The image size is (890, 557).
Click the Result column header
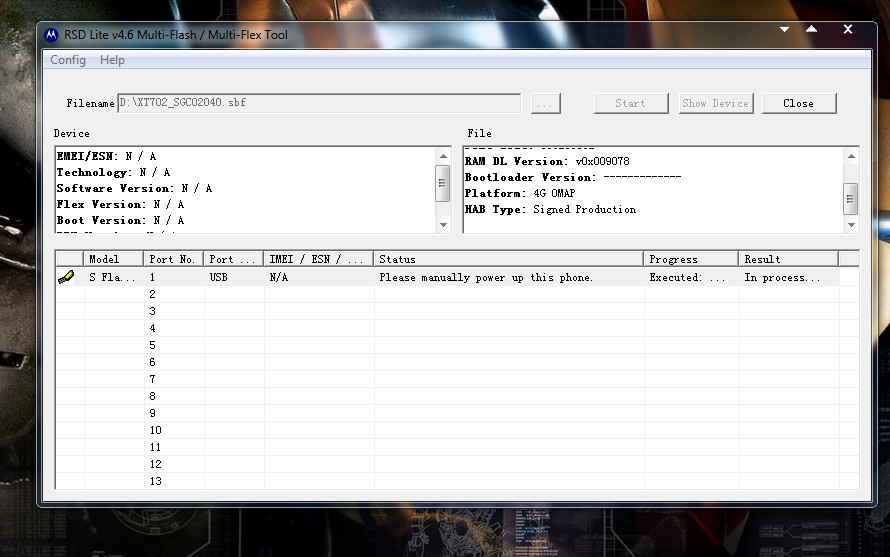click(789, 259)
